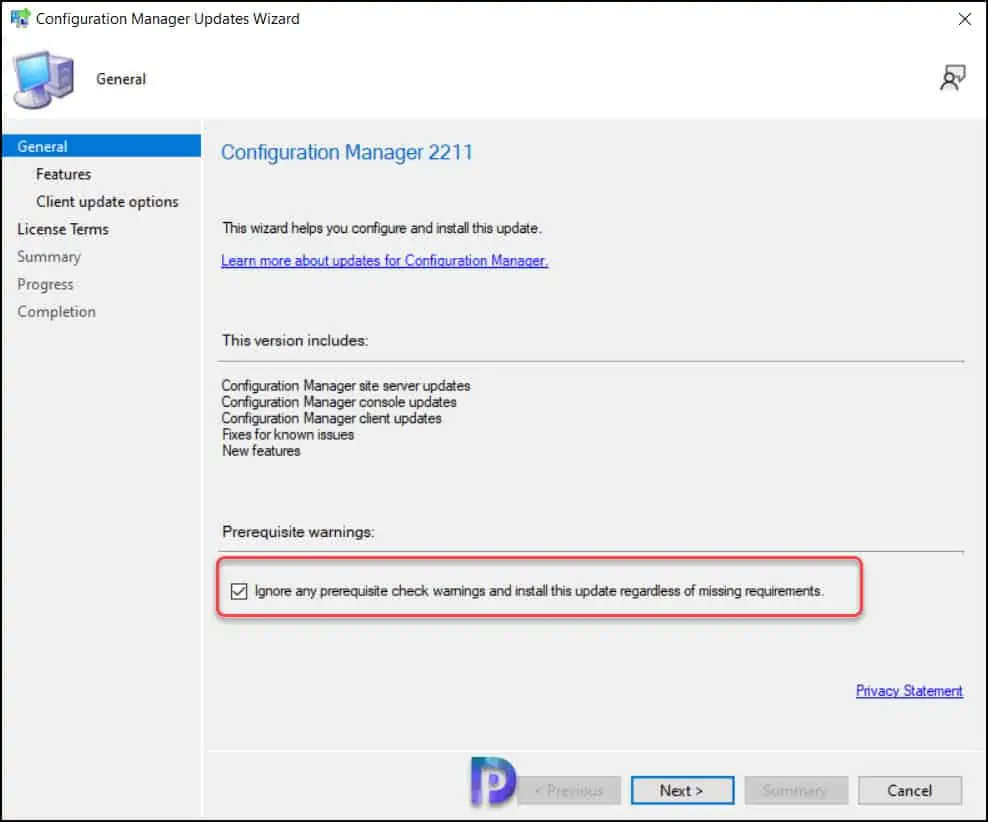Uncheck the ignore prerequisite check warnings checkbox
The width and height of the screenshot is (988, 822).
(x=239, y=591)
